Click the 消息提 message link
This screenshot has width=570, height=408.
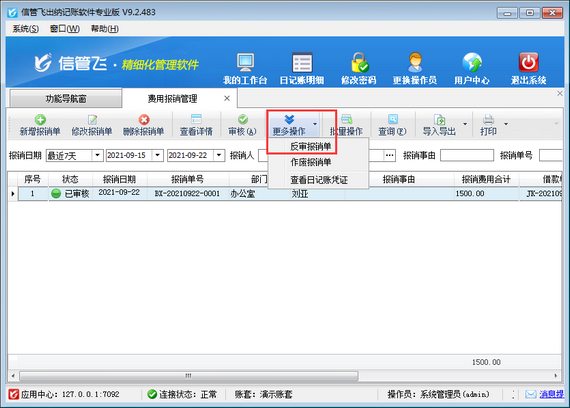(551, 394)
